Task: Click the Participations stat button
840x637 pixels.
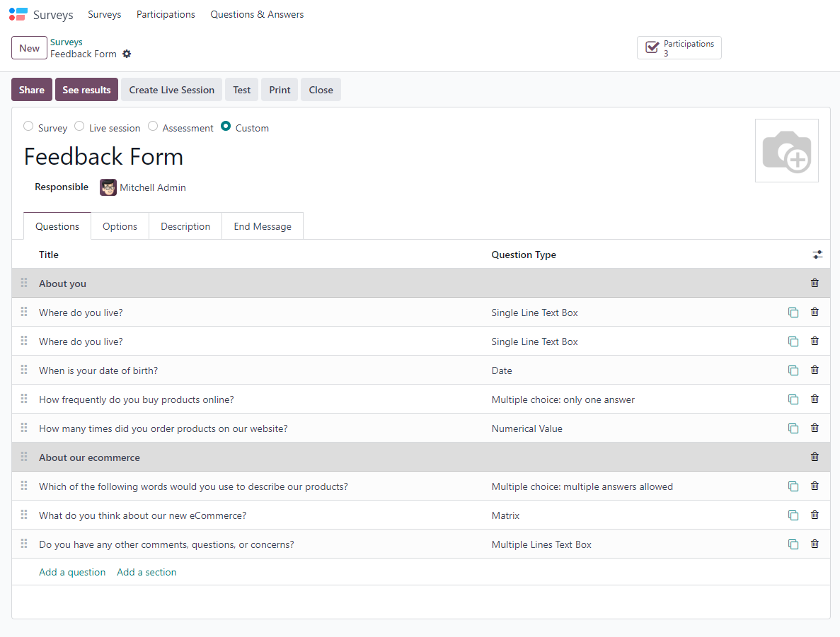Action: [x=679, y=48]
